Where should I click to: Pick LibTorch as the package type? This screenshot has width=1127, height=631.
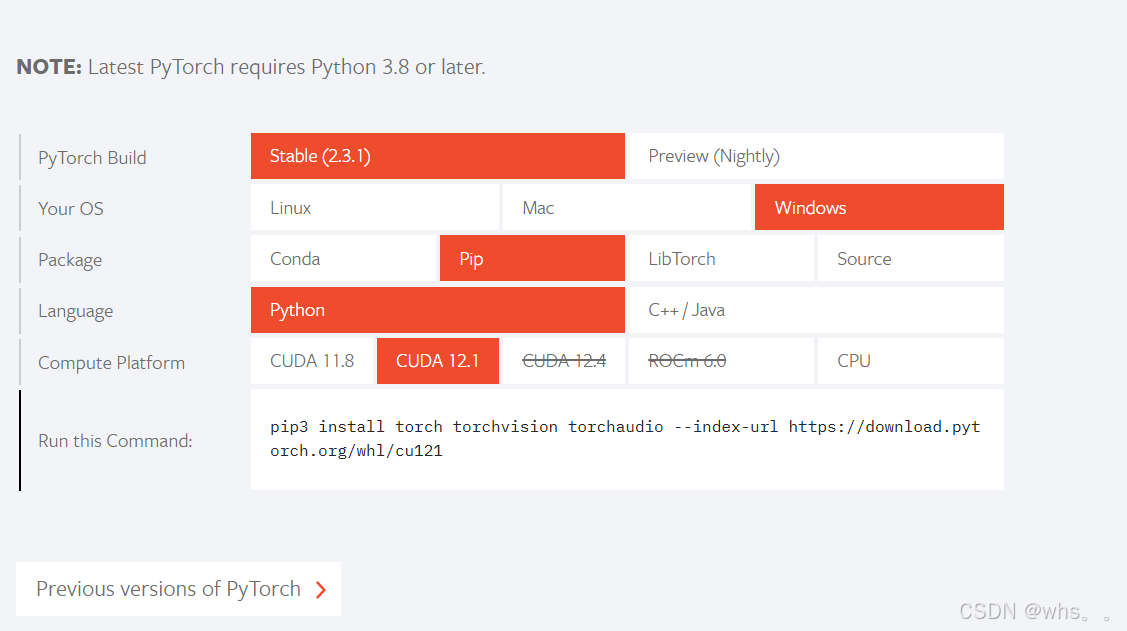point(721,258)
